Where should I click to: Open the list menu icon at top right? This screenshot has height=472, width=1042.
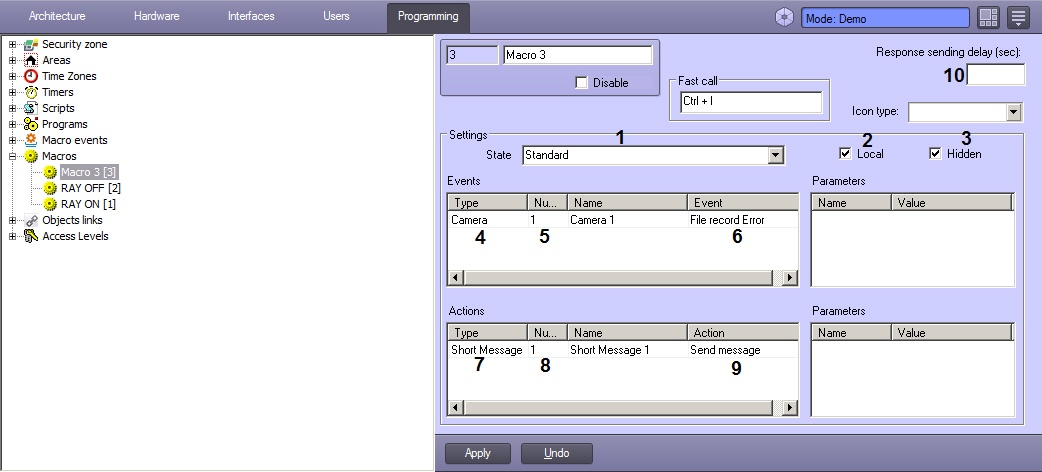pos(1018,18)
